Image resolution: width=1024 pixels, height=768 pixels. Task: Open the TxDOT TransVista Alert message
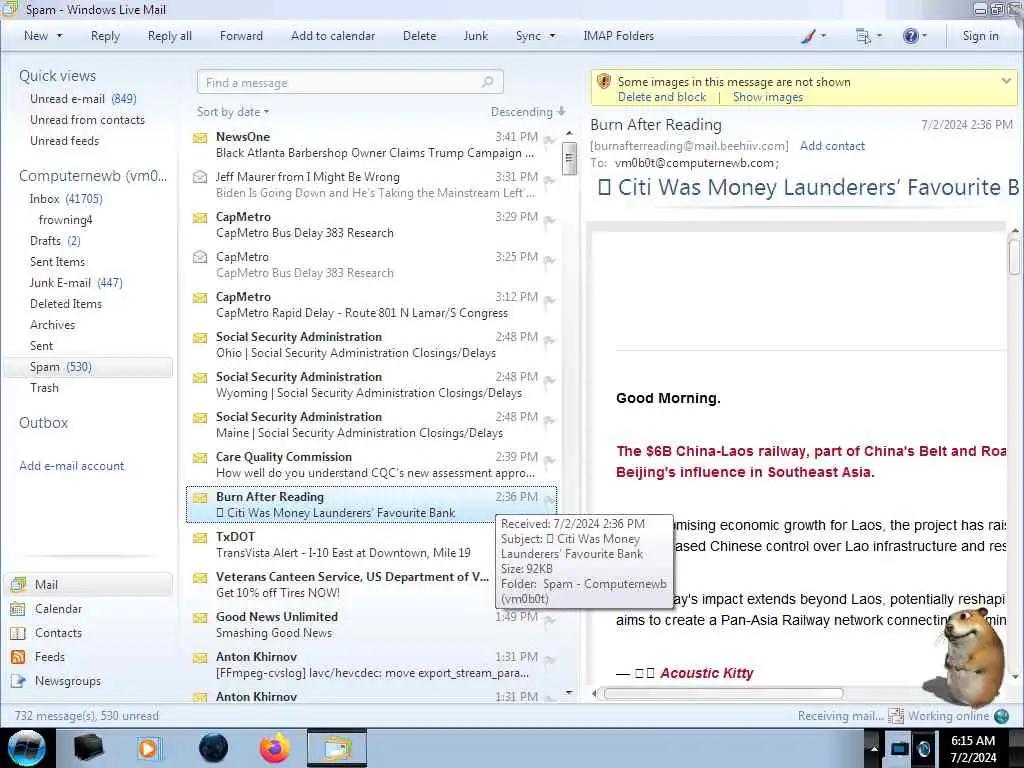(x=372, y=545)
